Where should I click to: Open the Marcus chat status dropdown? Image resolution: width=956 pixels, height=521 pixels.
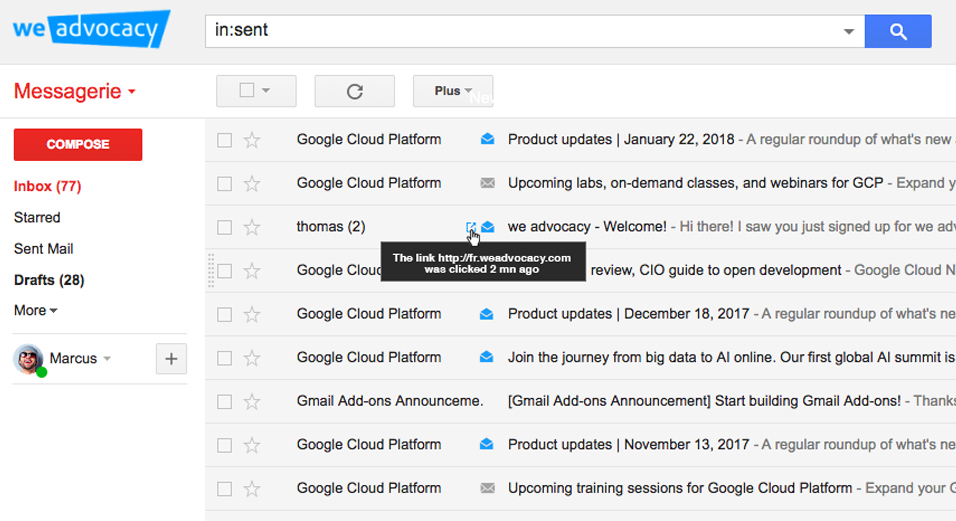(107, 358)
